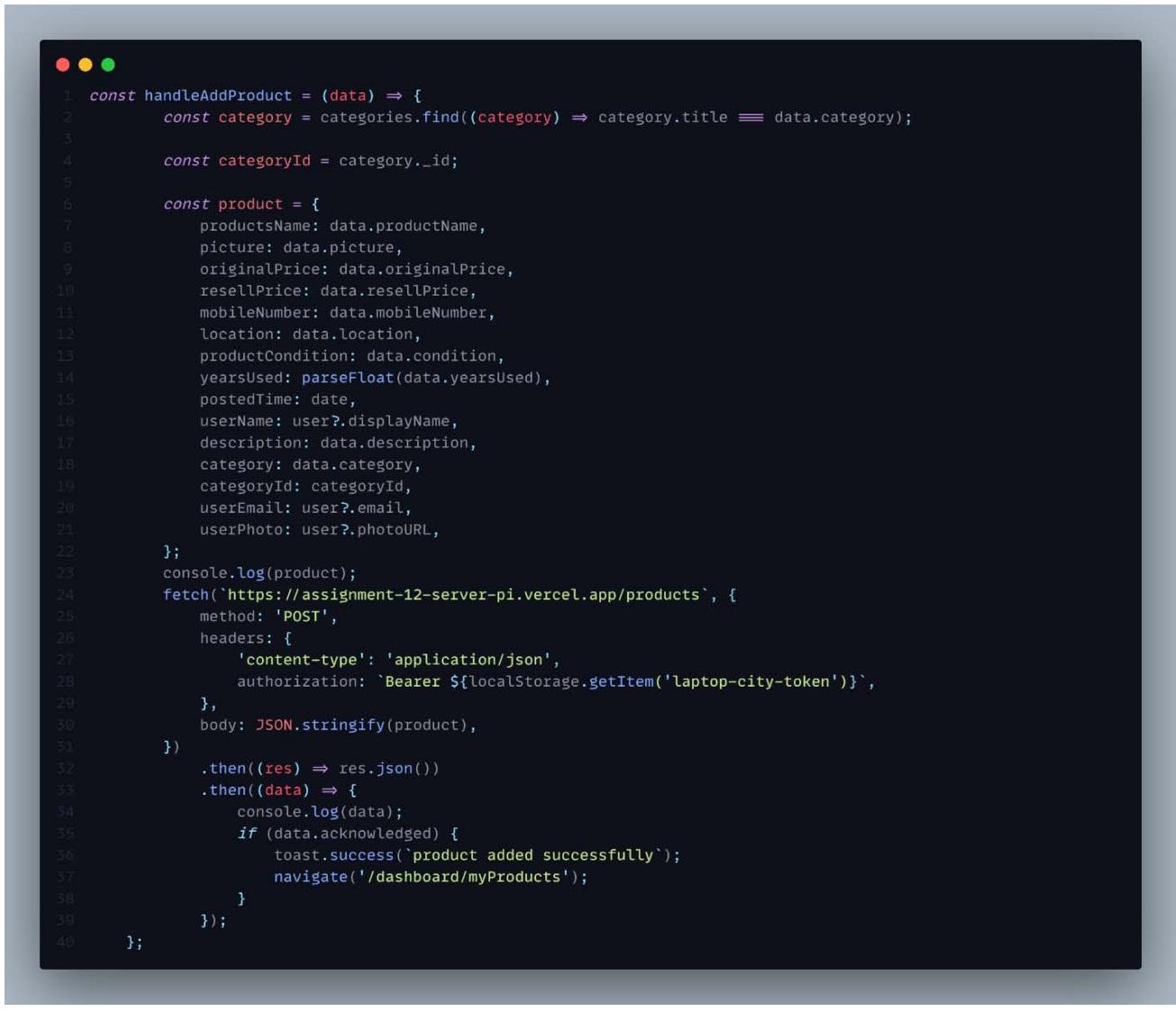Click the 'application/json' string
The image size is (1176, 1011).
click(469, 660)
